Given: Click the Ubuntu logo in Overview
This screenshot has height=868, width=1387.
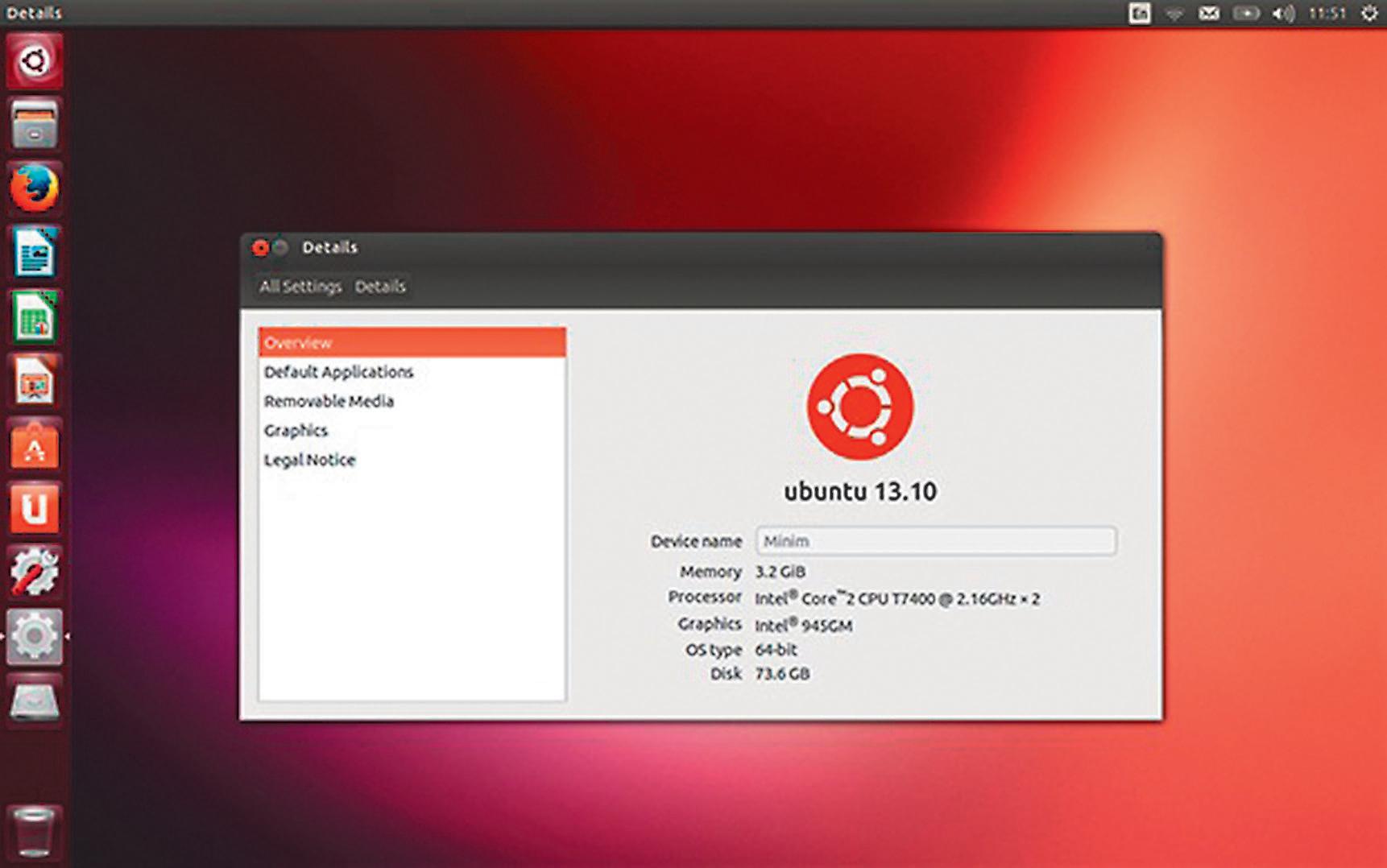Looking at the screenshot, I should point(860,407).
